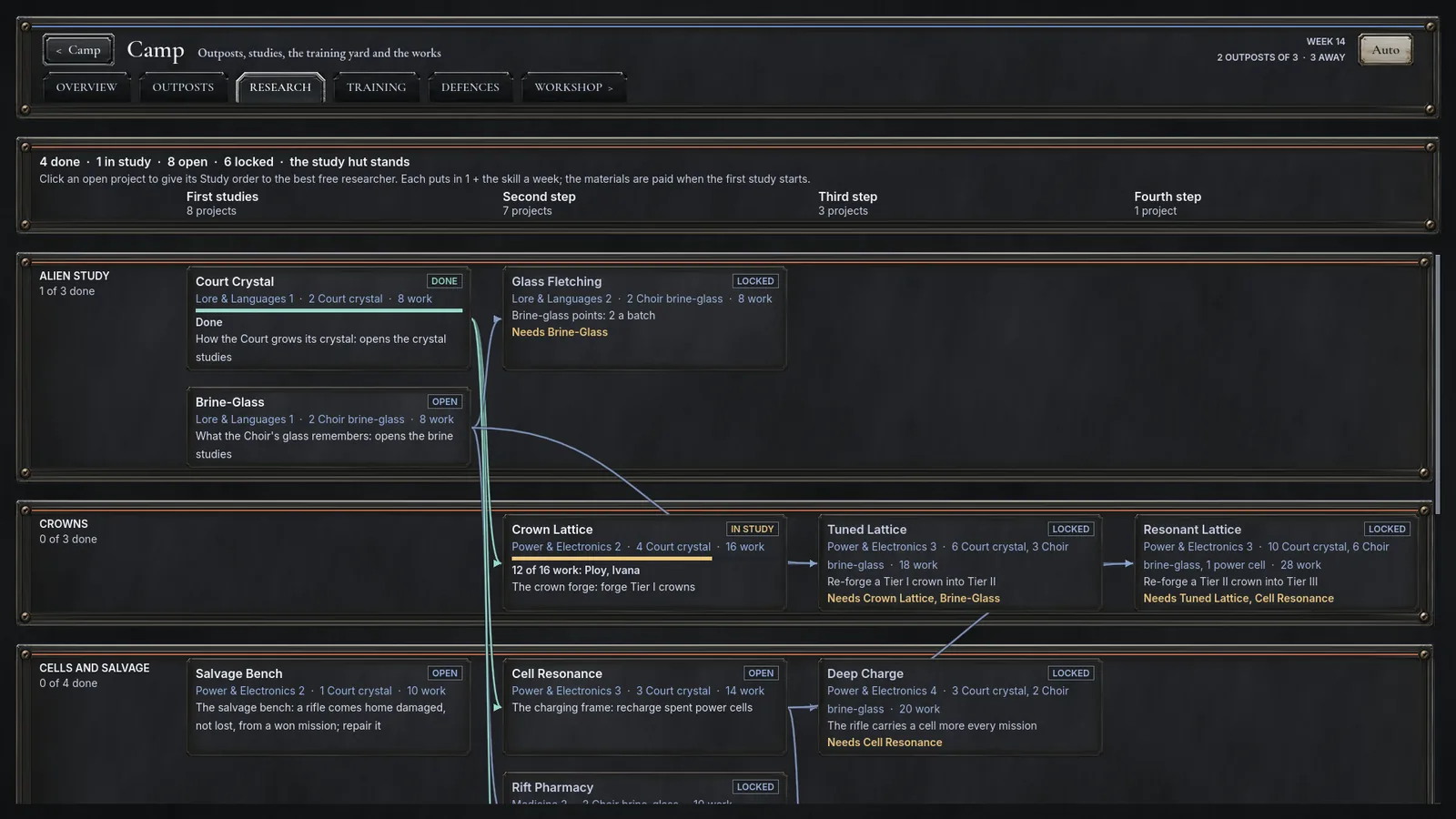1456x819 pixels.
Task: Switch to the Outposts tab
Action: (x=183, y=87)
